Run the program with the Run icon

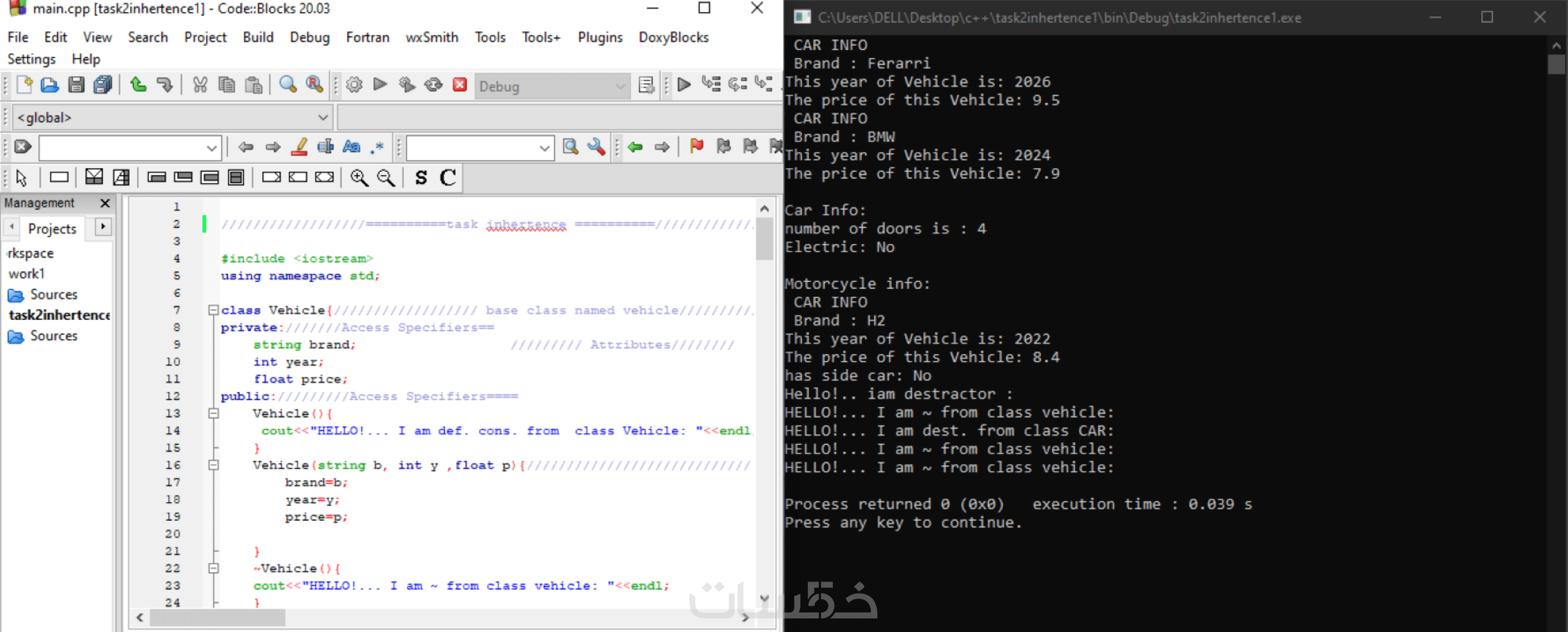point(380,85)
